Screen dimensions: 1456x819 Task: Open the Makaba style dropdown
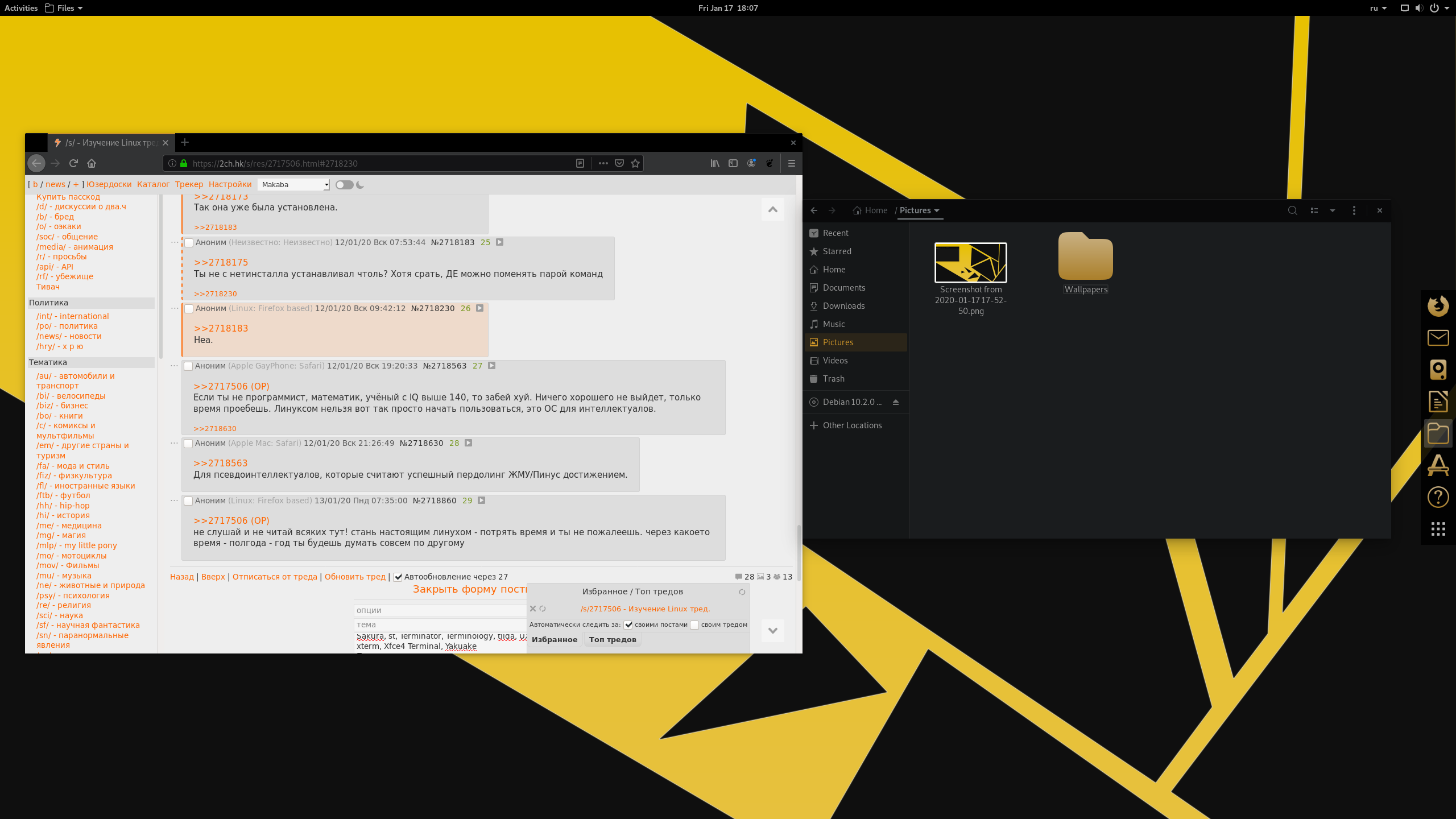tap(294, 185)
